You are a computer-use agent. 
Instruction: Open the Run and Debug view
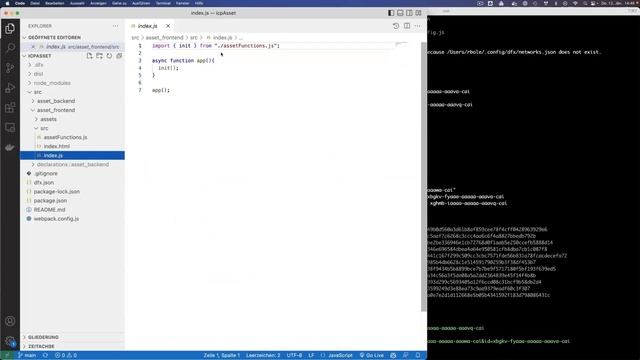(10, 88)
